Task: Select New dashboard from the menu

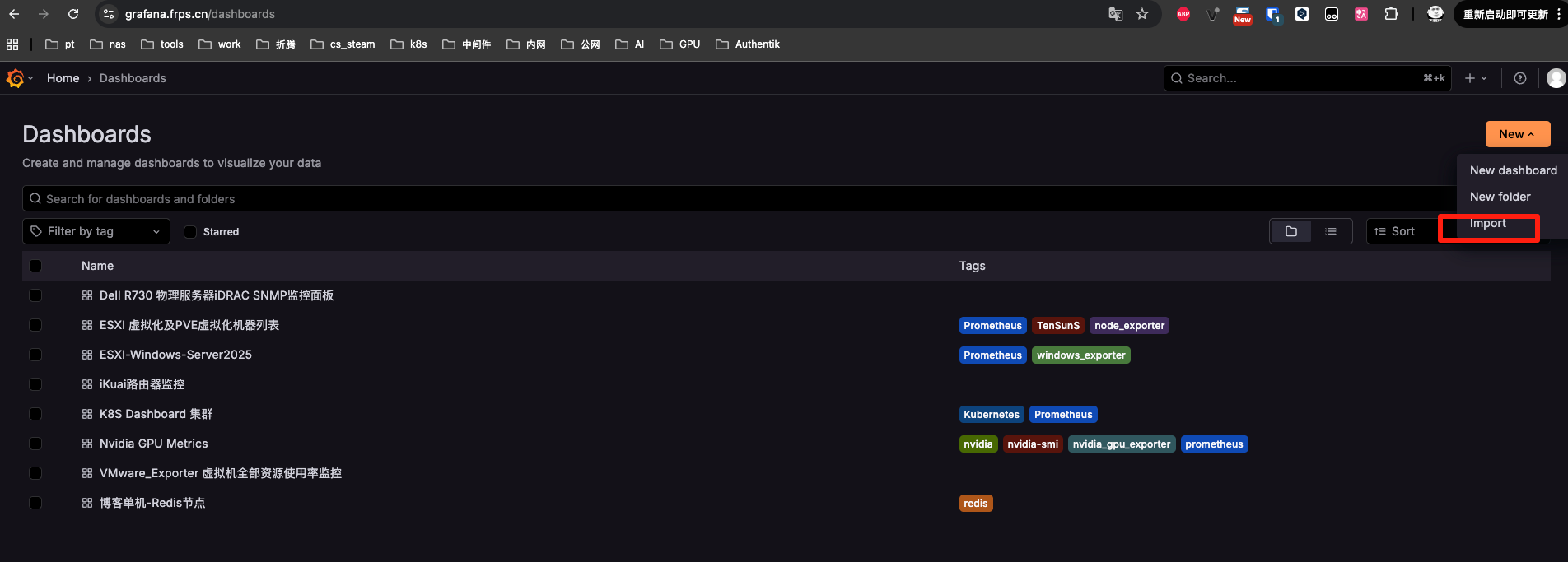Action: pyautogui.click(x=1513, y=170)
